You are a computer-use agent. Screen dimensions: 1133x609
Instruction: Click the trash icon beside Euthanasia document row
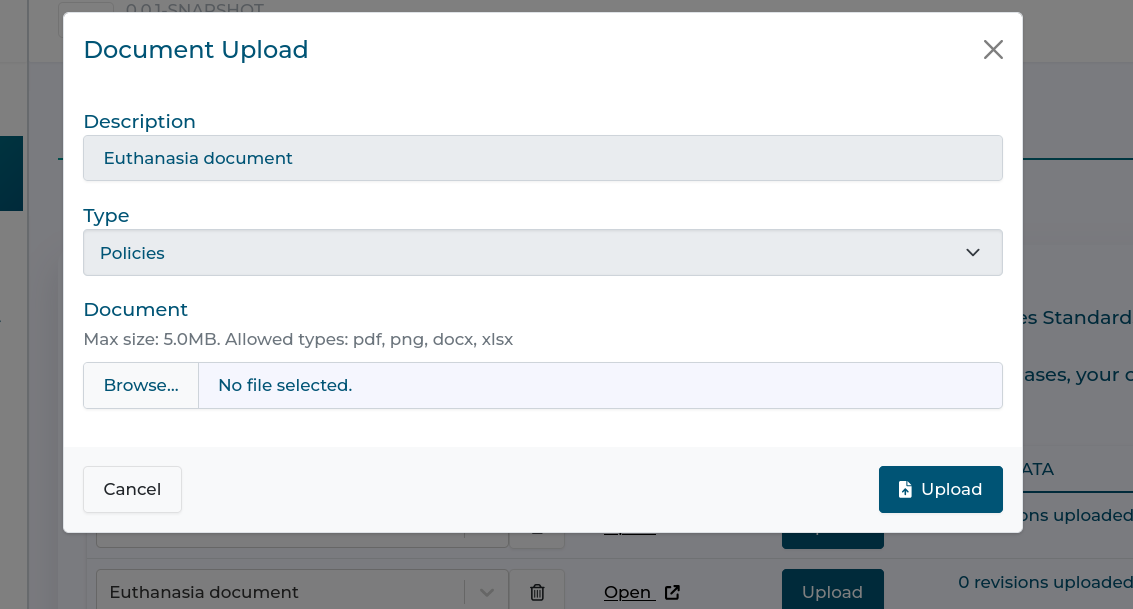(536, 592)
